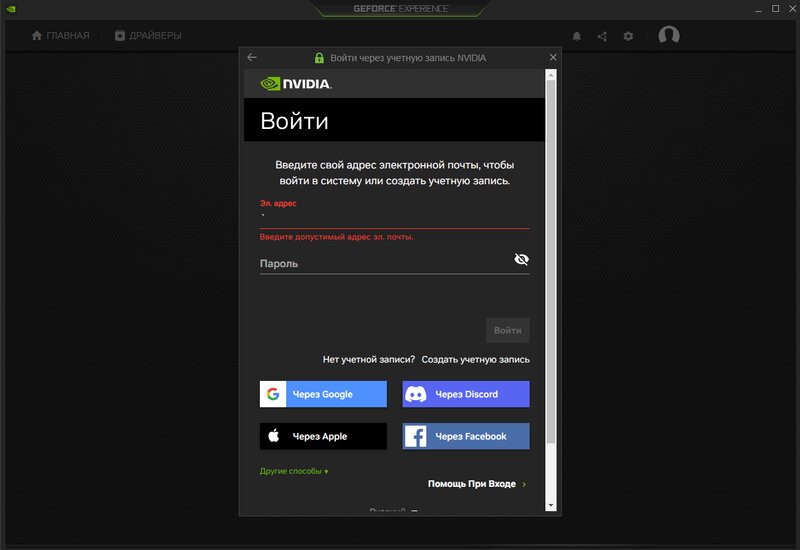Click the user profile avatar

pyautogui.click(x=669, y=35)
